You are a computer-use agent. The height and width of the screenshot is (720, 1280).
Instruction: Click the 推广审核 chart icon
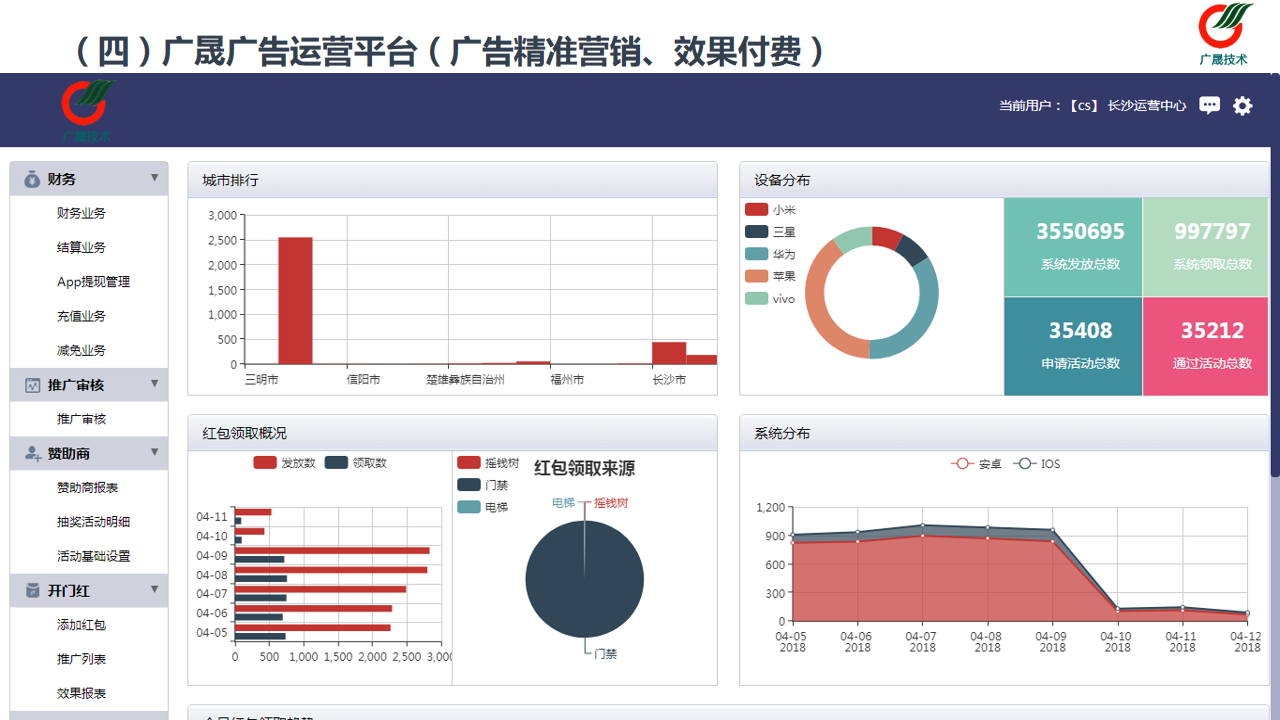point(32,385)
